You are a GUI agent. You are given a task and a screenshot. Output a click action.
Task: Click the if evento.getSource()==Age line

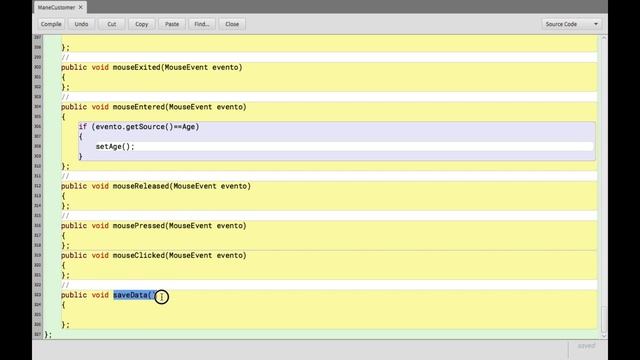point(139,127)
